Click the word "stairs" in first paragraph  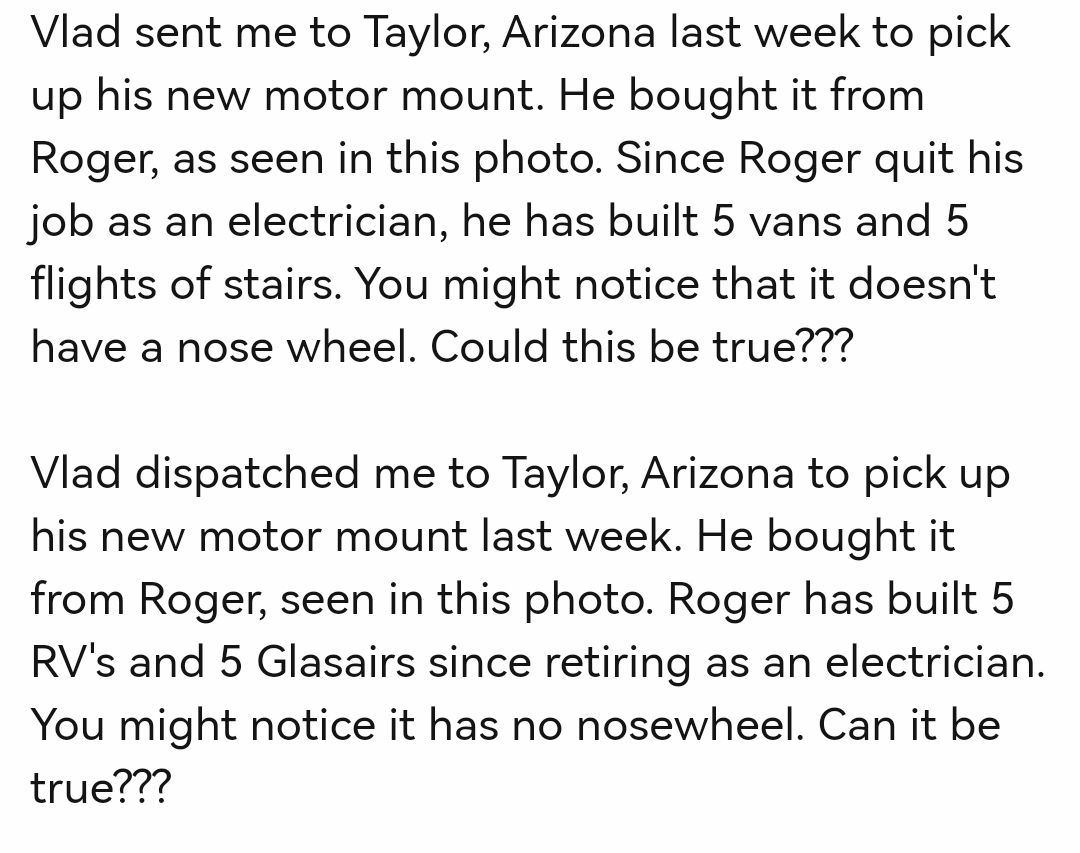click(287, 285)
